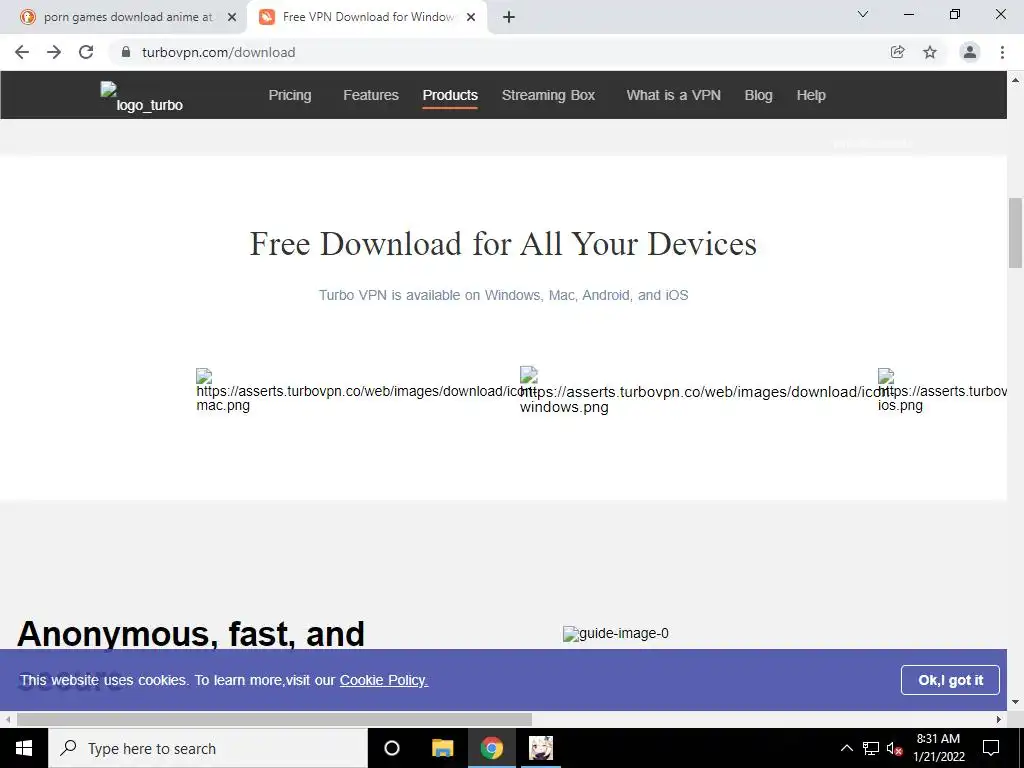
Task: Close the Free VPN Download tab
Action: (x=471, y=17)
